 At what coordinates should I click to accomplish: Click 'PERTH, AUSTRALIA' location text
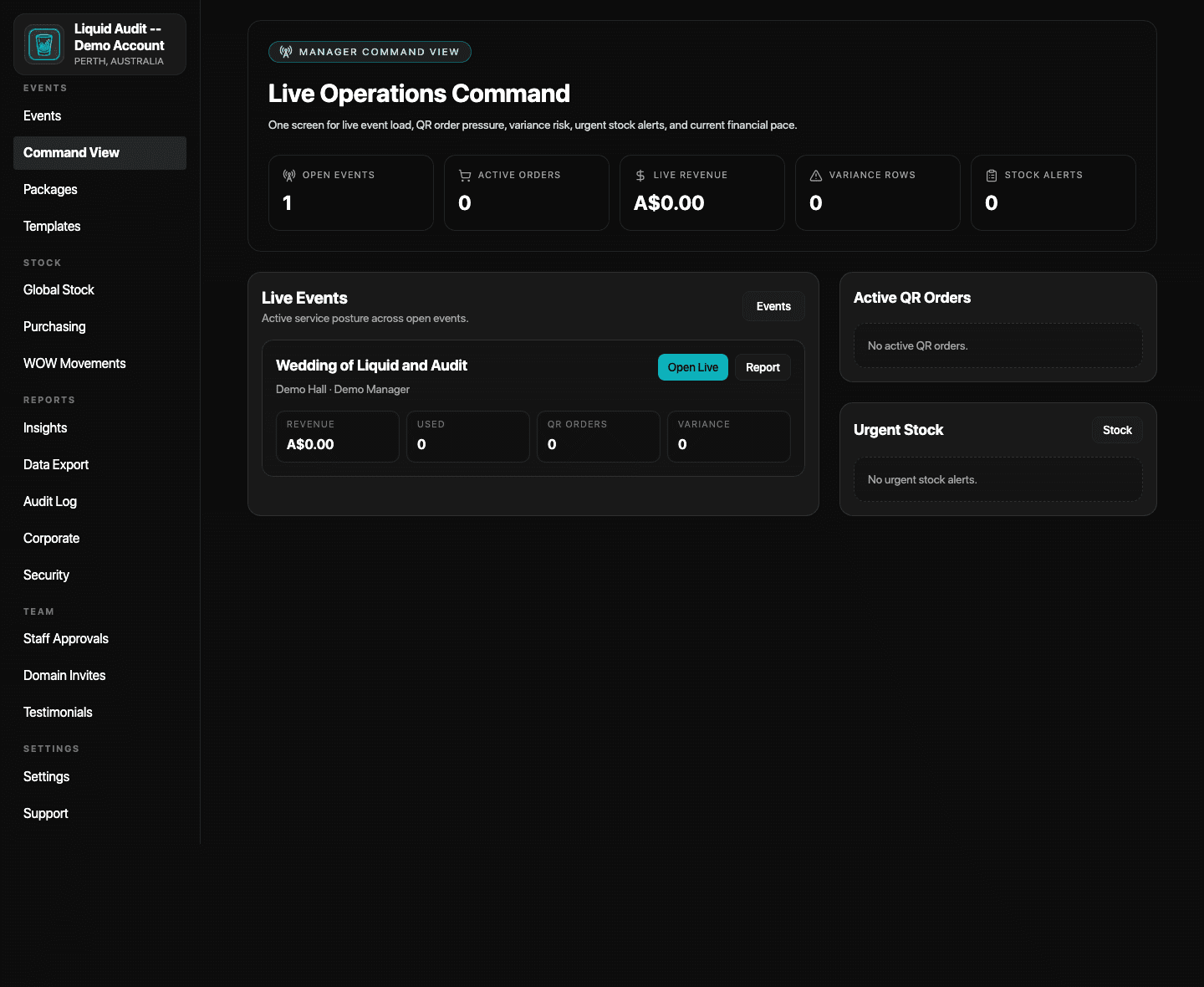tap(119, 61)
